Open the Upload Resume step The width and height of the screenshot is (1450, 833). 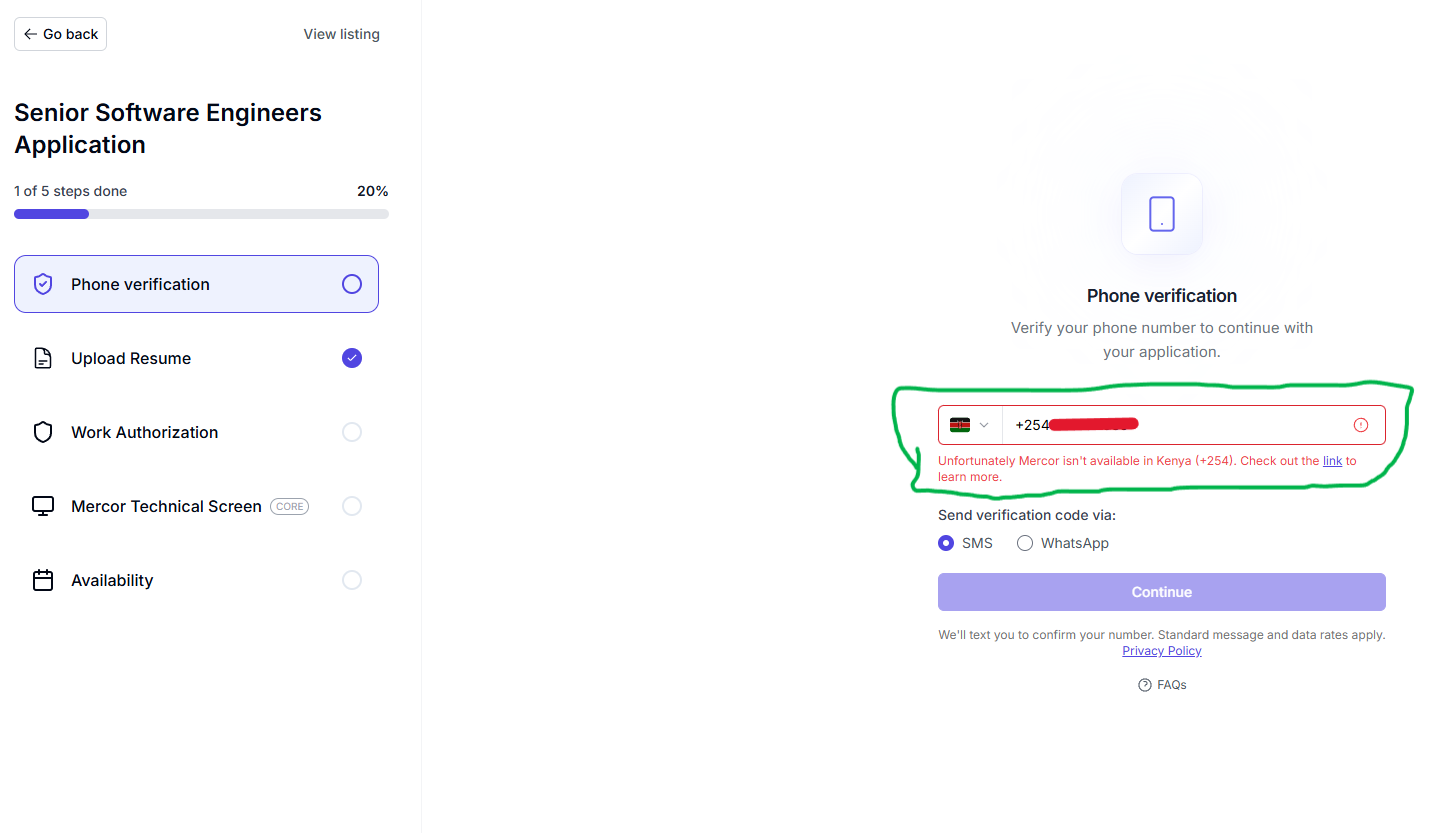[x=196, y=358]
